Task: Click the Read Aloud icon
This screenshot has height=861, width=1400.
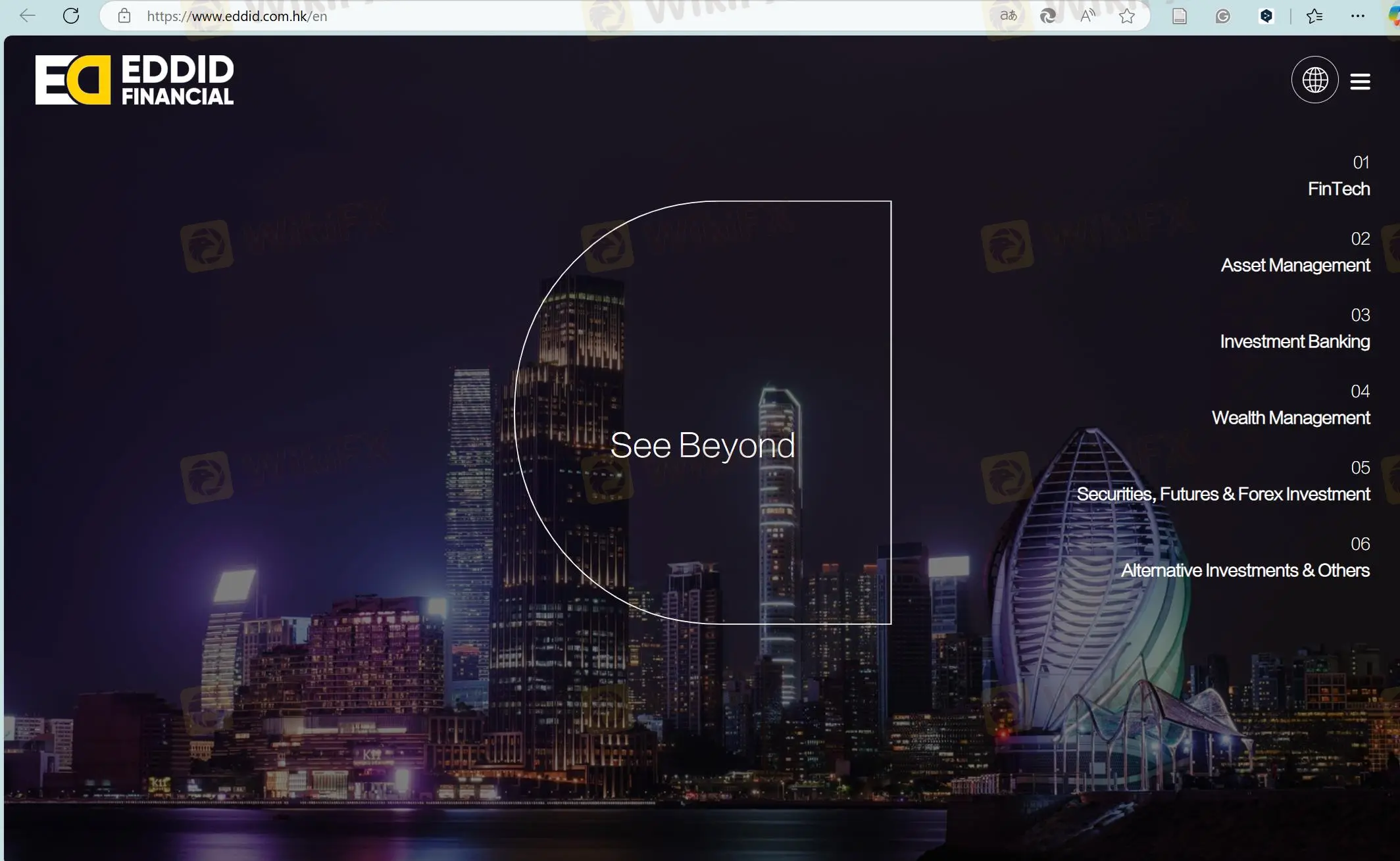Action: click(x=1087, y=16)
